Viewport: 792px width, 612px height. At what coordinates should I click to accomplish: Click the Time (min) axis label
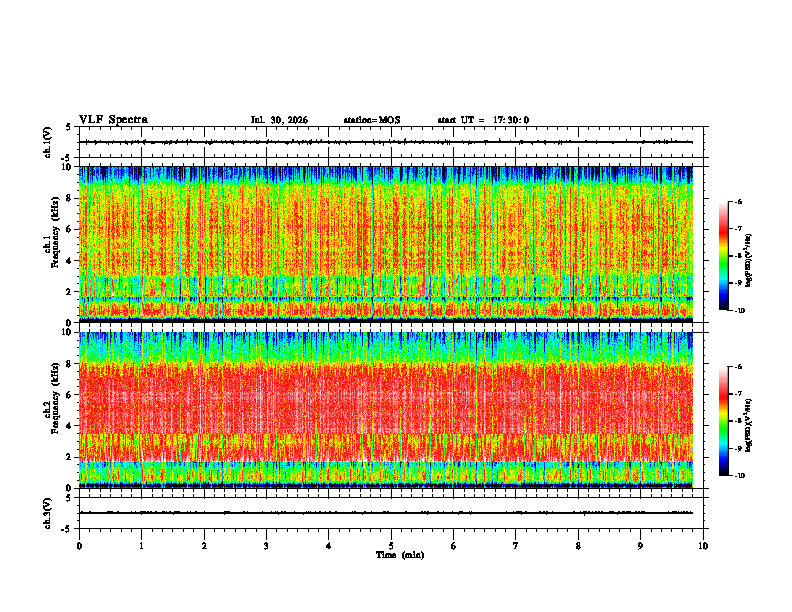click(x=400, y=555)
